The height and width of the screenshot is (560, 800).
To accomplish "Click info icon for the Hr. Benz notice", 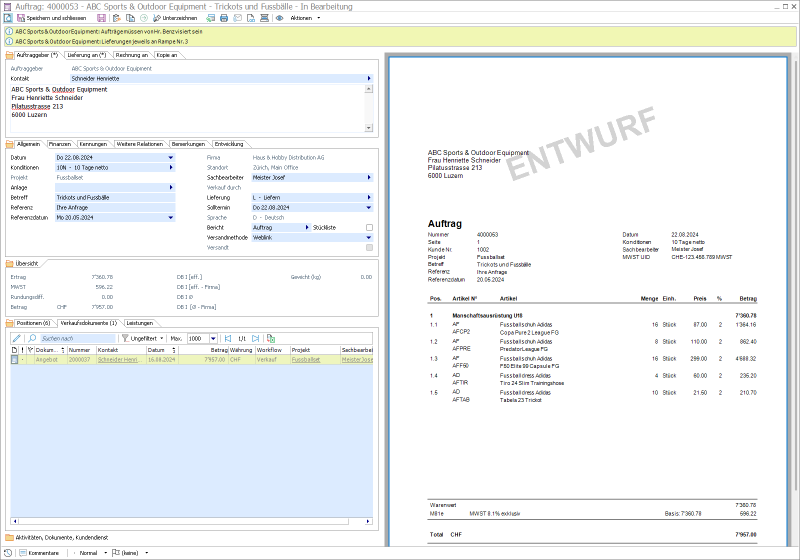I will tap(9, 31).
